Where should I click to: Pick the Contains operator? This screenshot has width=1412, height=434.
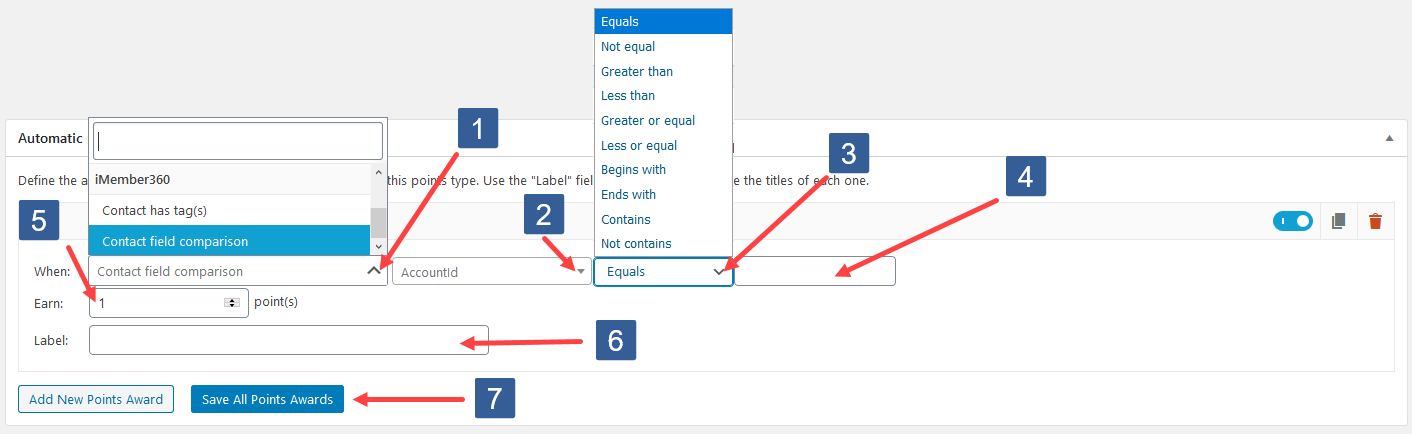[626, 219]
